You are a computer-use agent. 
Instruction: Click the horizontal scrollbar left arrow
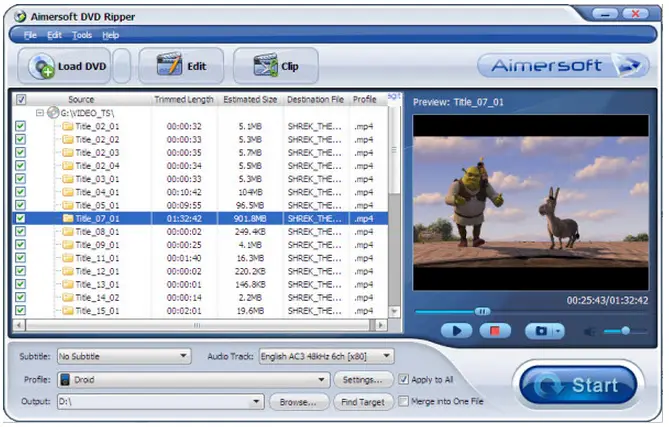19,325
